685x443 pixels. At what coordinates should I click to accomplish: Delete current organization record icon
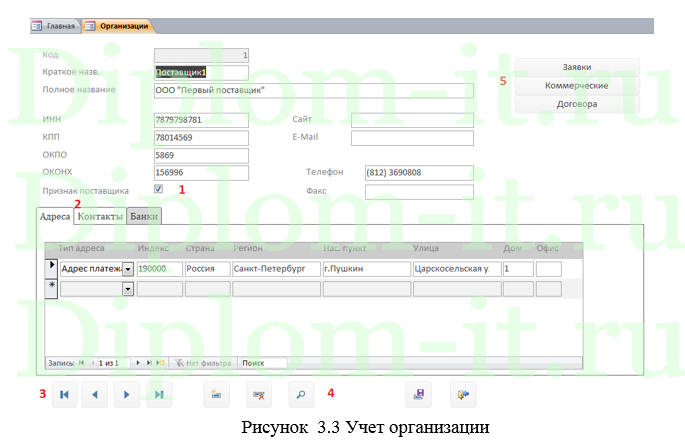pos(259,395)
